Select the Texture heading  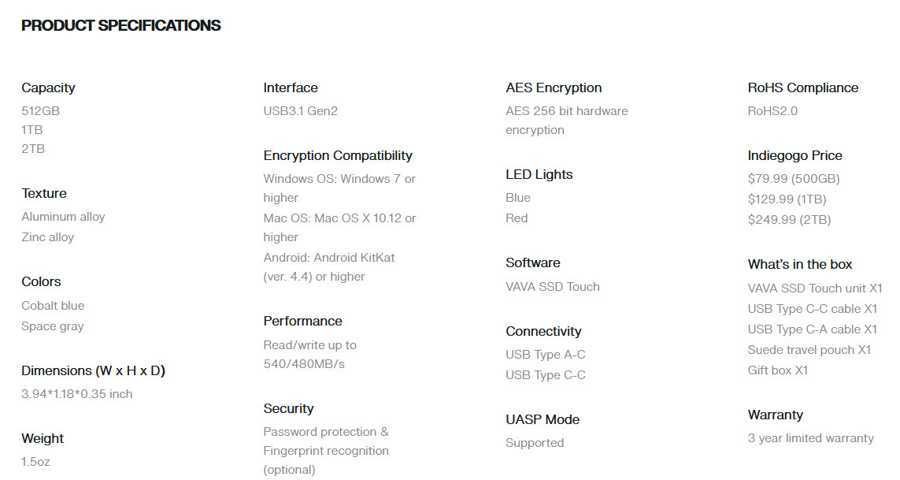coord(44,193)
